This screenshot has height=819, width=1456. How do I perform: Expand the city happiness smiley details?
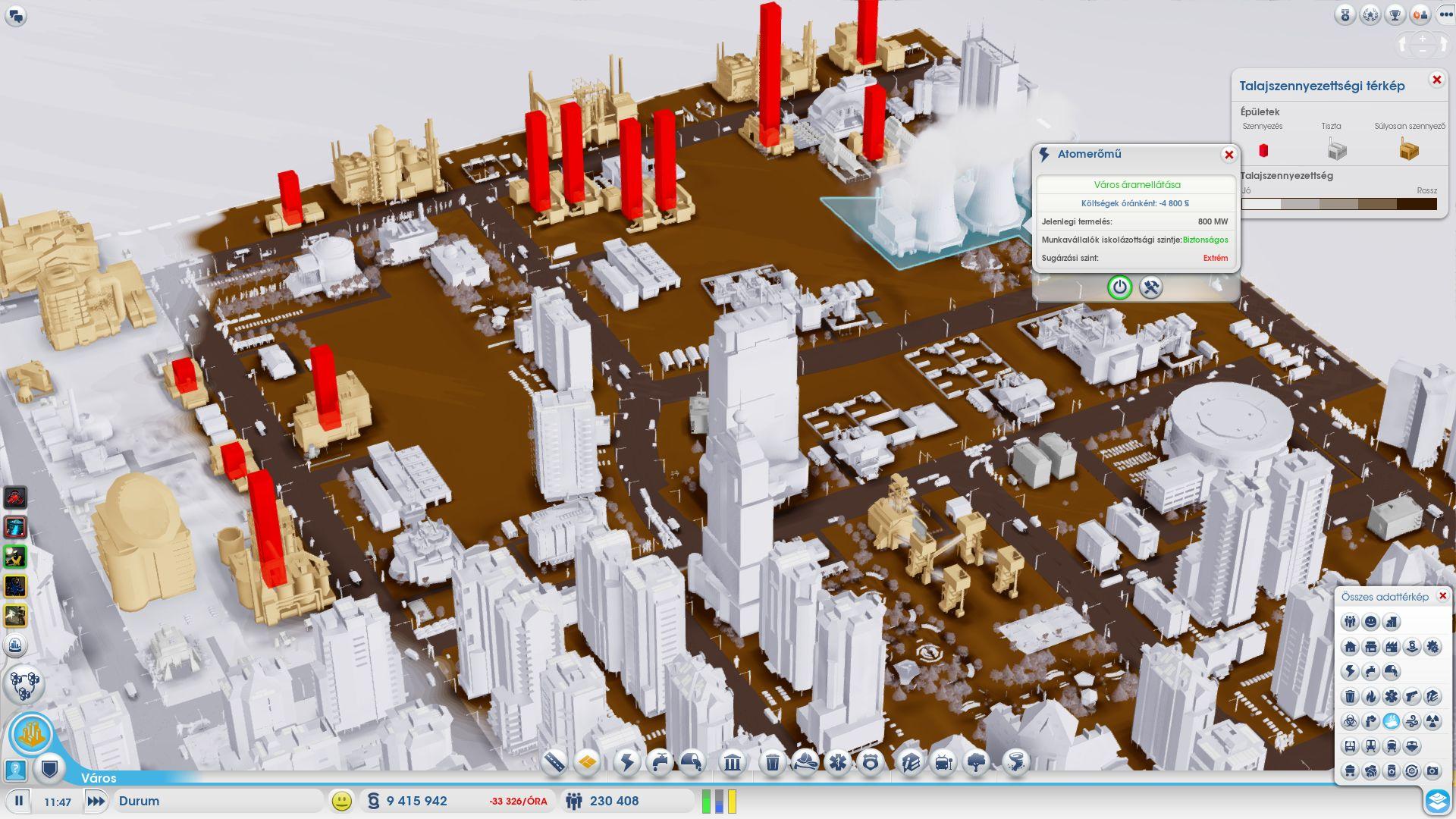coord(342,801)
